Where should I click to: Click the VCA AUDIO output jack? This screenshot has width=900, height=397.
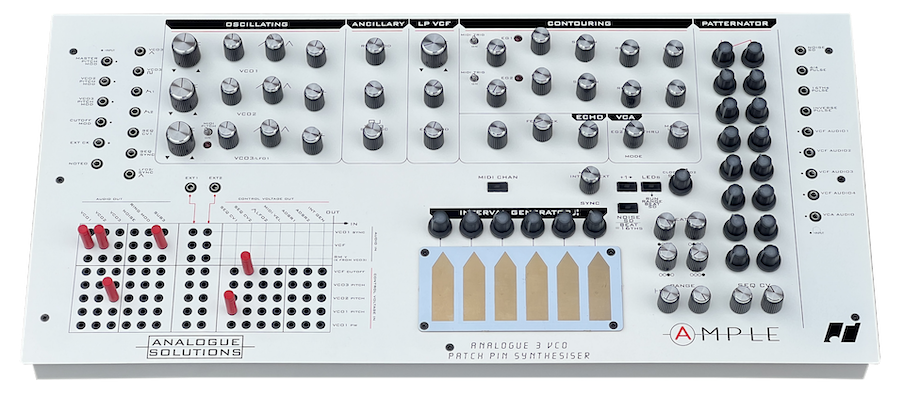click(815, 216)
